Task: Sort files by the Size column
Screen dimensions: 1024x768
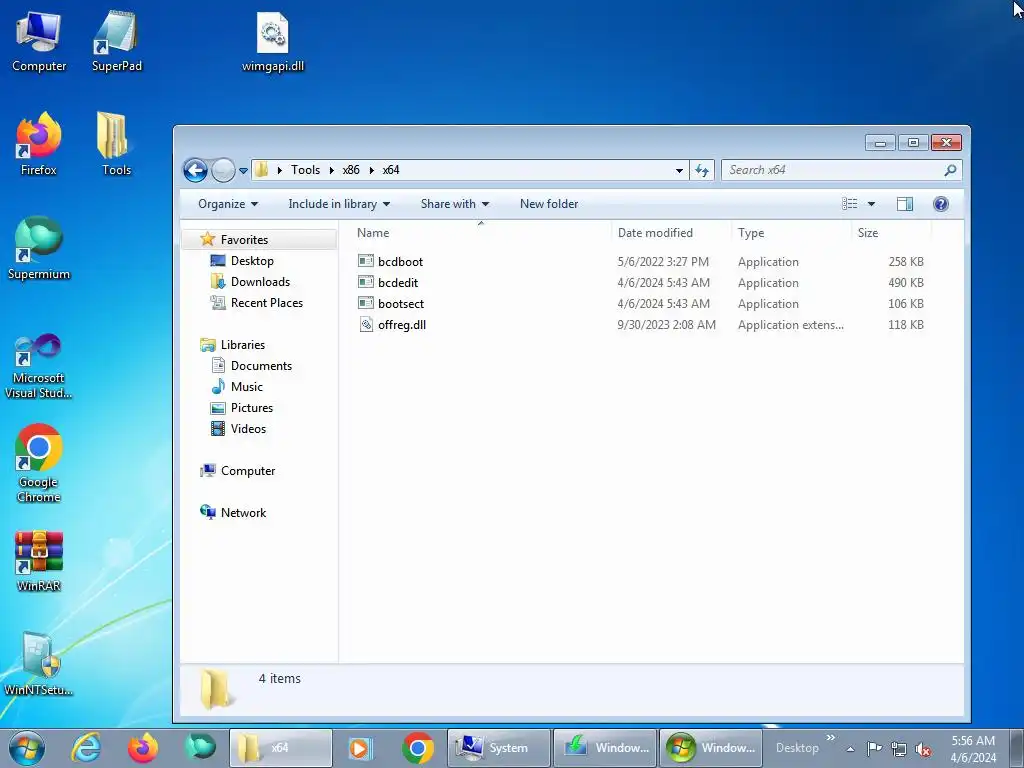Action: 868,232
